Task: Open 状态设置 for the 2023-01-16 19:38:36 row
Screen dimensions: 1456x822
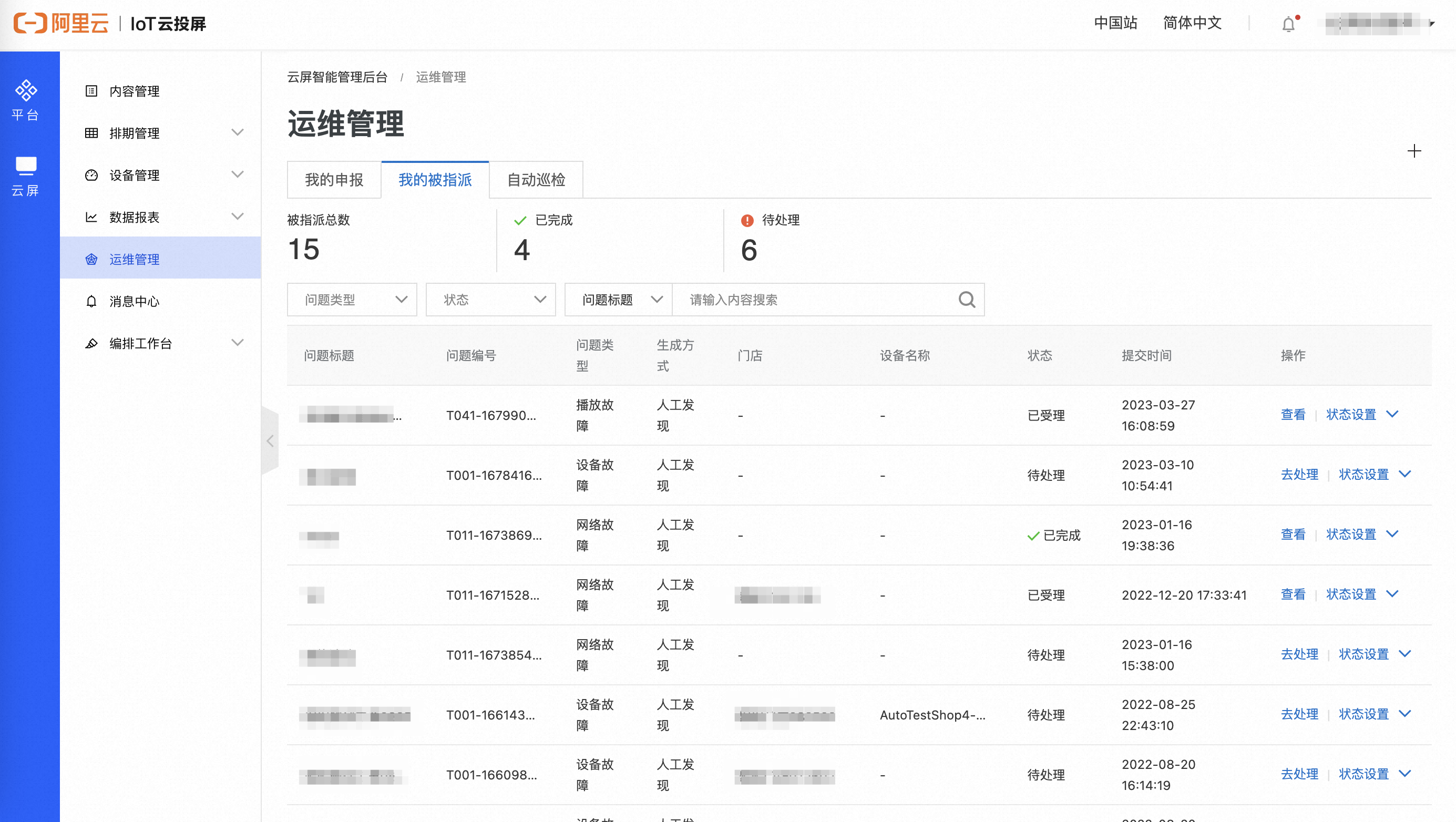Action: point(1362,534)
